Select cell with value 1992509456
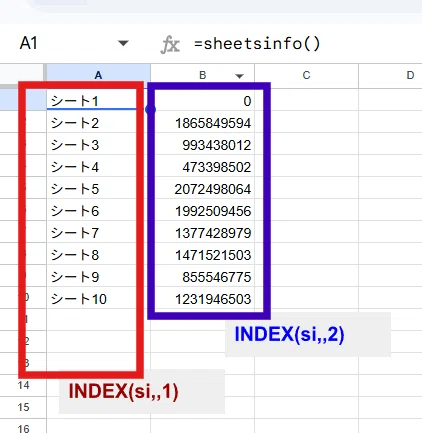The height and width of the screenshot is (433, 422). tap(203, 210)
